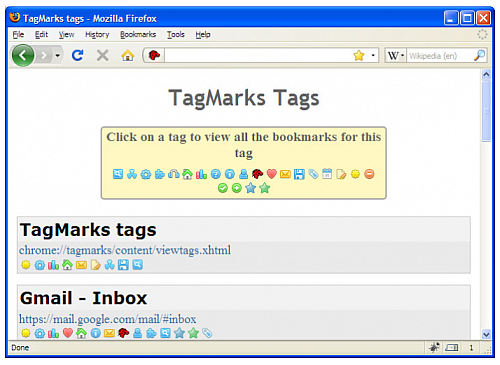The width and height of the screenshot is (500, 365).
Task: Select the headphones tag in the yellow tag box
Action: (174, 174)
